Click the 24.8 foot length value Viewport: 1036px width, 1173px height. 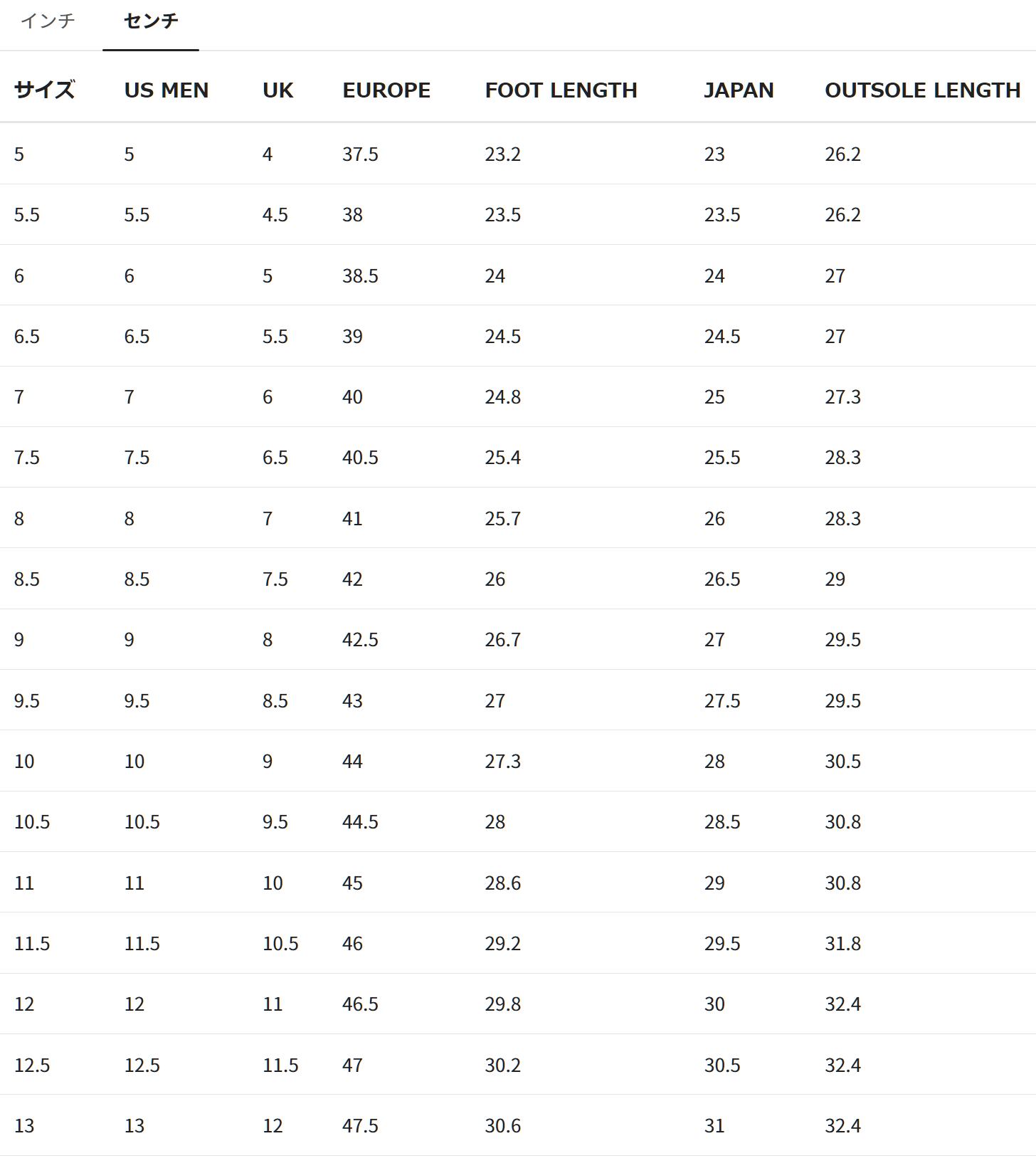click(x=502, y=397)
